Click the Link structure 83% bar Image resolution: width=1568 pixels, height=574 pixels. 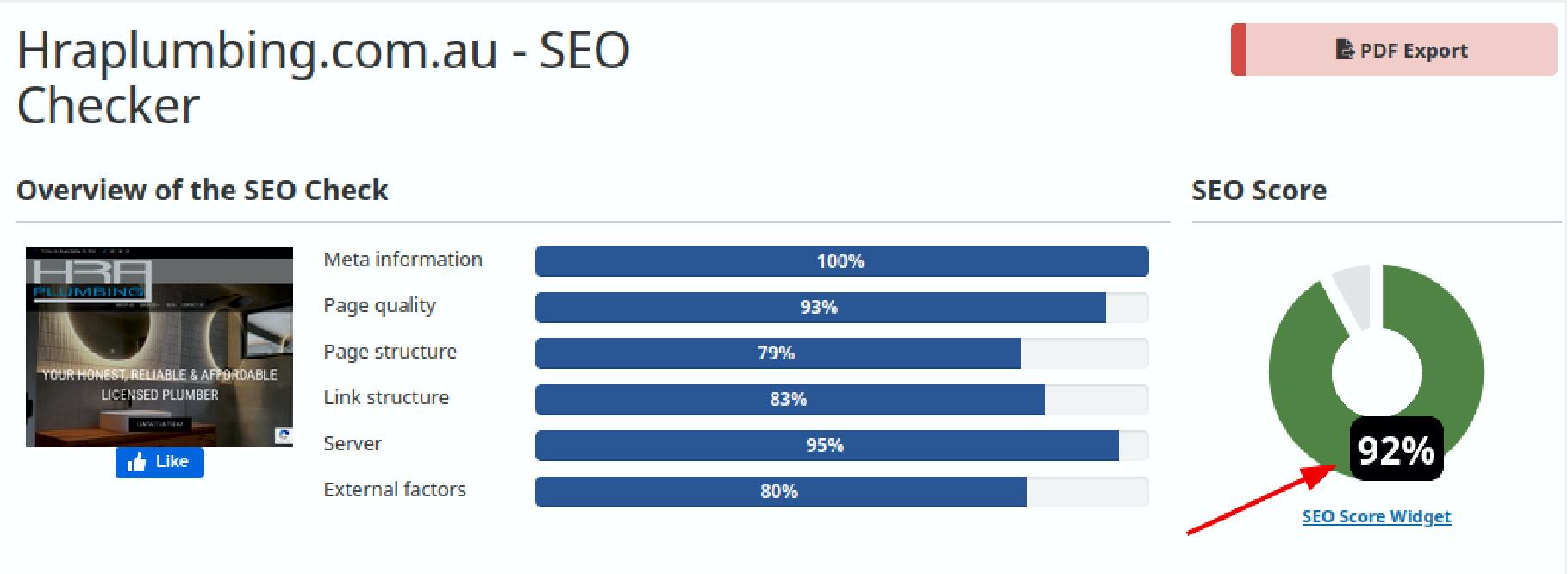tap(841, 400)
